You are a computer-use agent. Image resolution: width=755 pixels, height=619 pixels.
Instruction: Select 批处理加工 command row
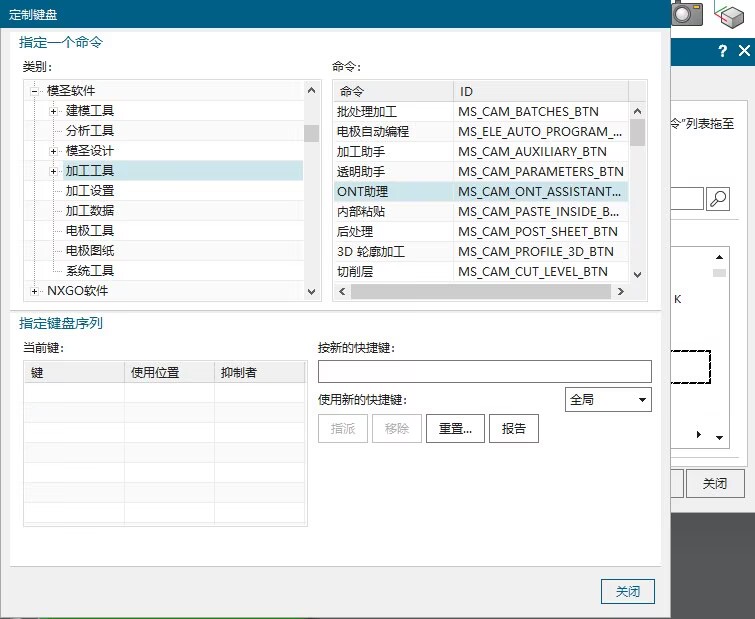[x=481, y=112]
